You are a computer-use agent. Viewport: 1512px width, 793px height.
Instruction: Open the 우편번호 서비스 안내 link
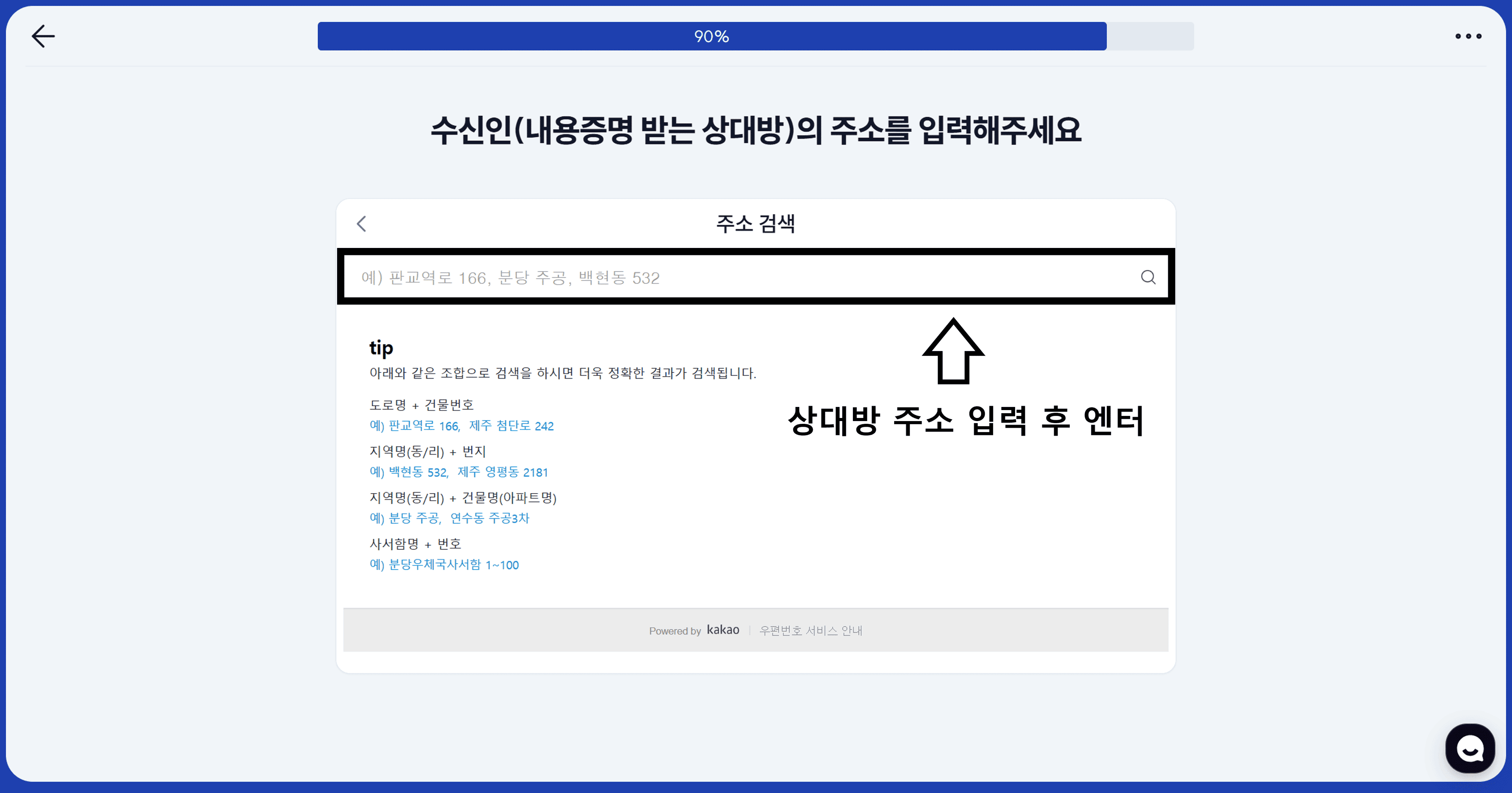811,630
